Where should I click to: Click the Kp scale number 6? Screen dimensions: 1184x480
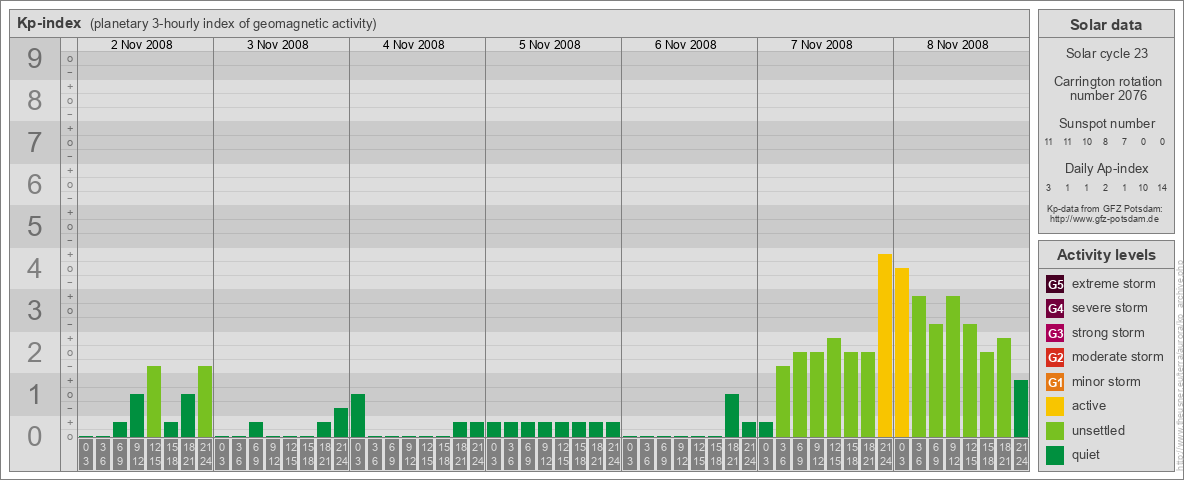35,184
